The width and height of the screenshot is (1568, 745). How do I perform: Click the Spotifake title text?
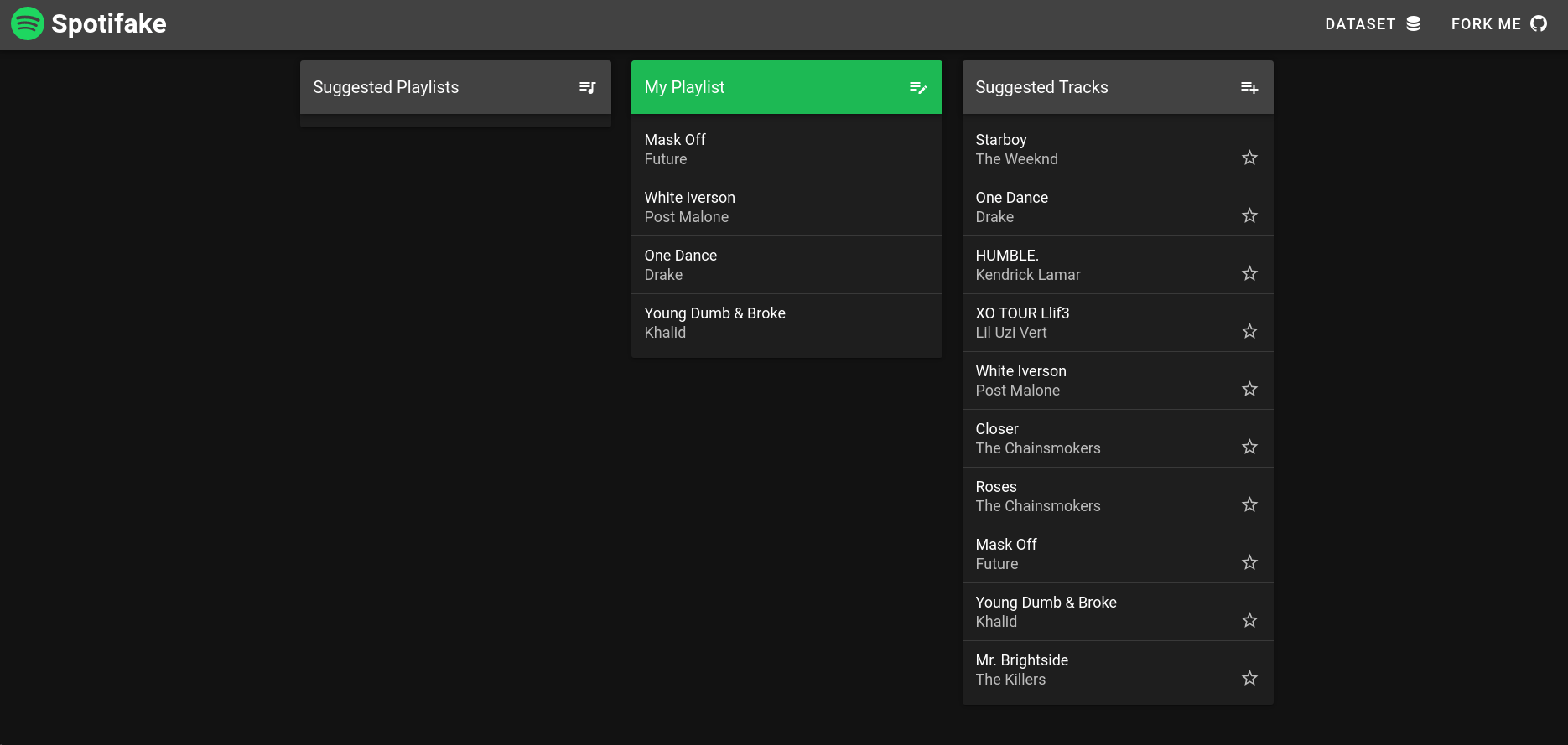coord(109,23)
